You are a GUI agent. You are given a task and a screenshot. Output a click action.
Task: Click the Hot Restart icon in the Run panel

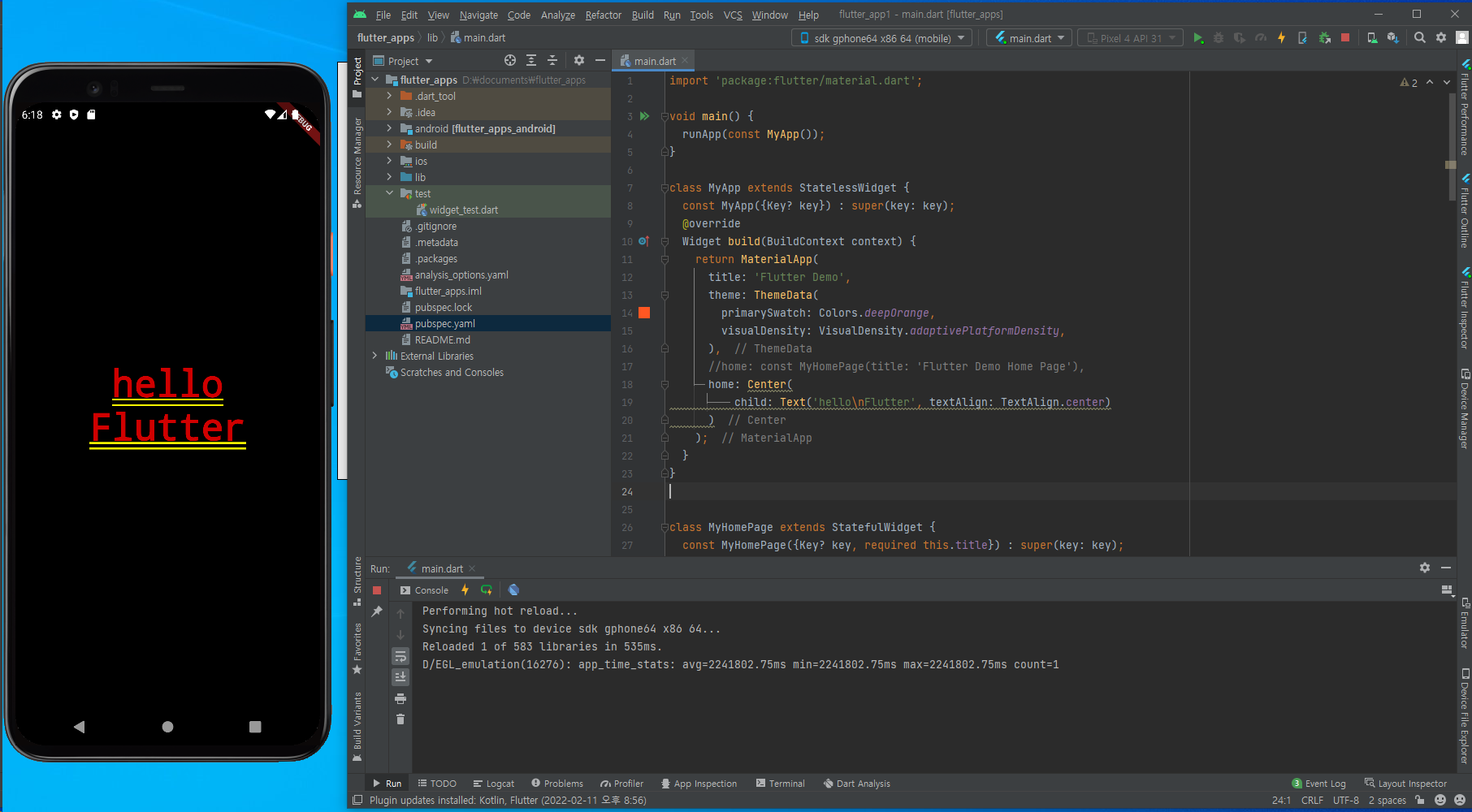pos(487,590)
